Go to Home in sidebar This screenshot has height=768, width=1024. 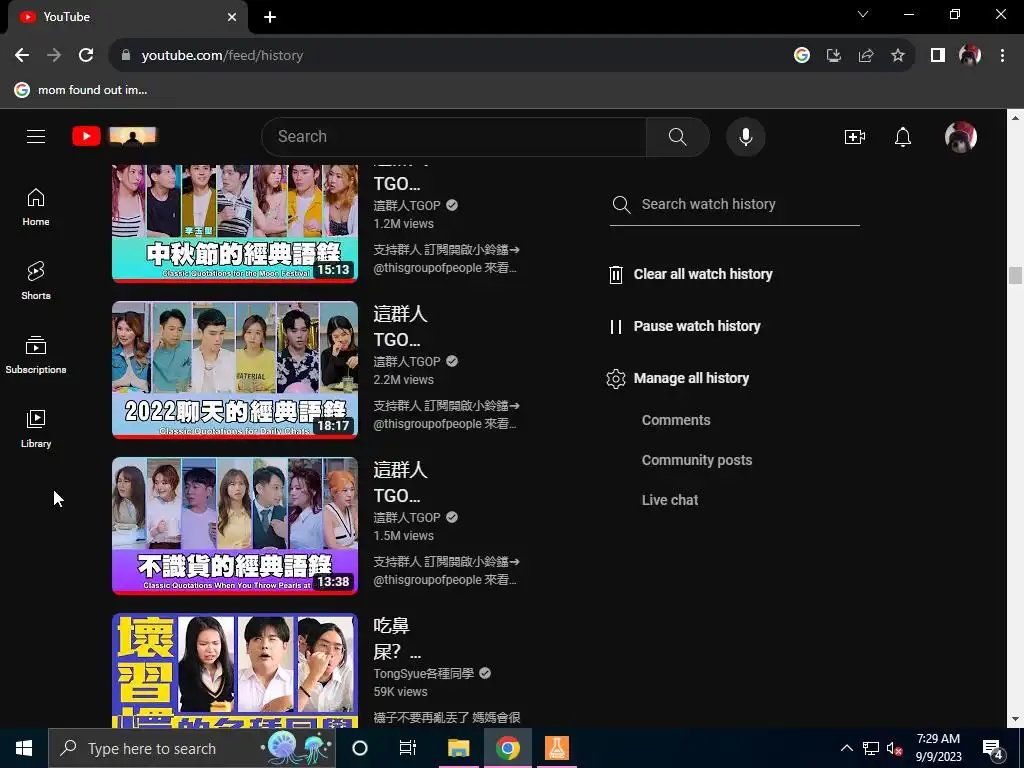[36, 206]
